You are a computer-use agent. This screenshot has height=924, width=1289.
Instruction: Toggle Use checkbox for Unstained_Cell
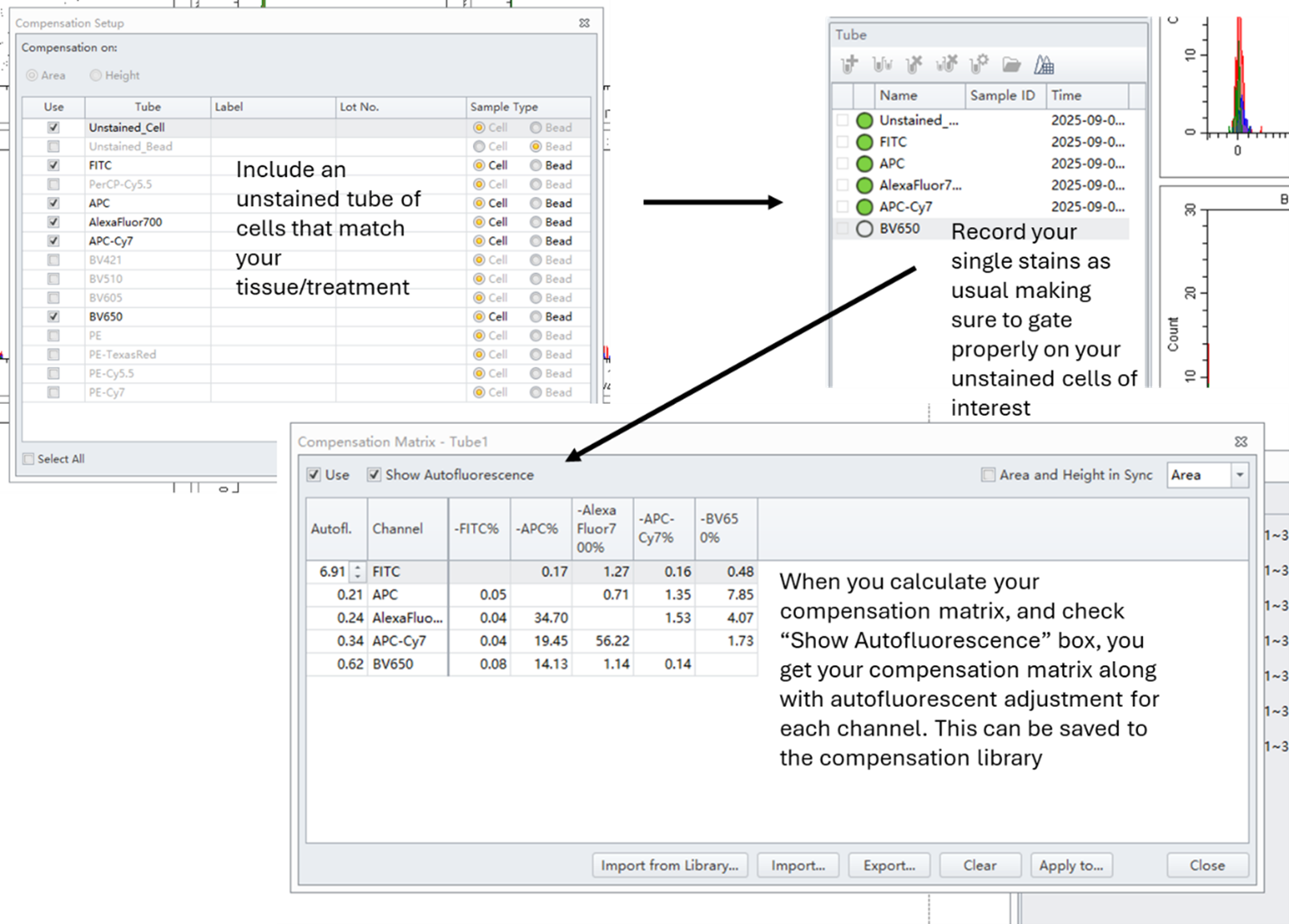pos(54,127)
